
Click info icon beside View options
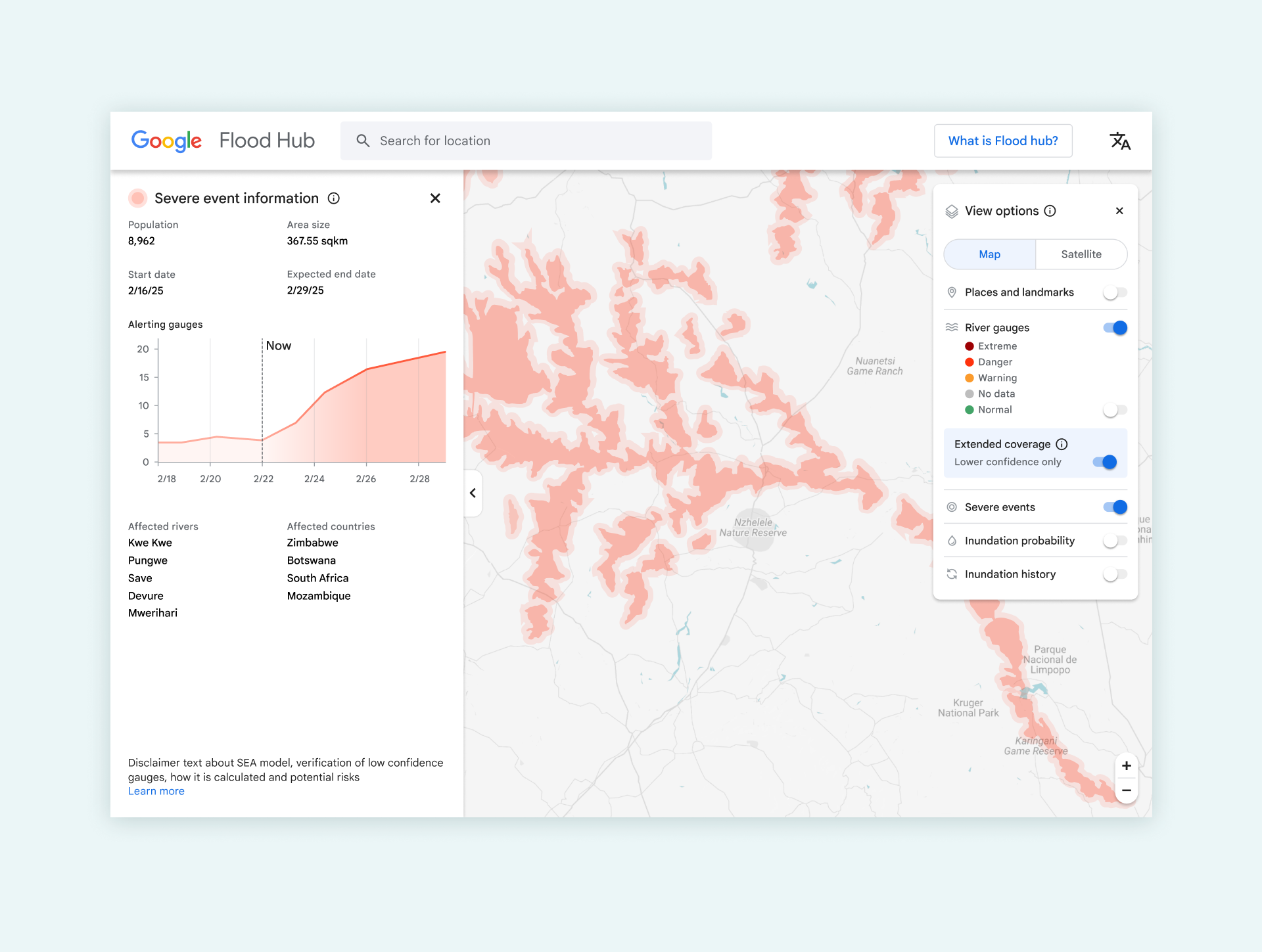click(1050, 211)
